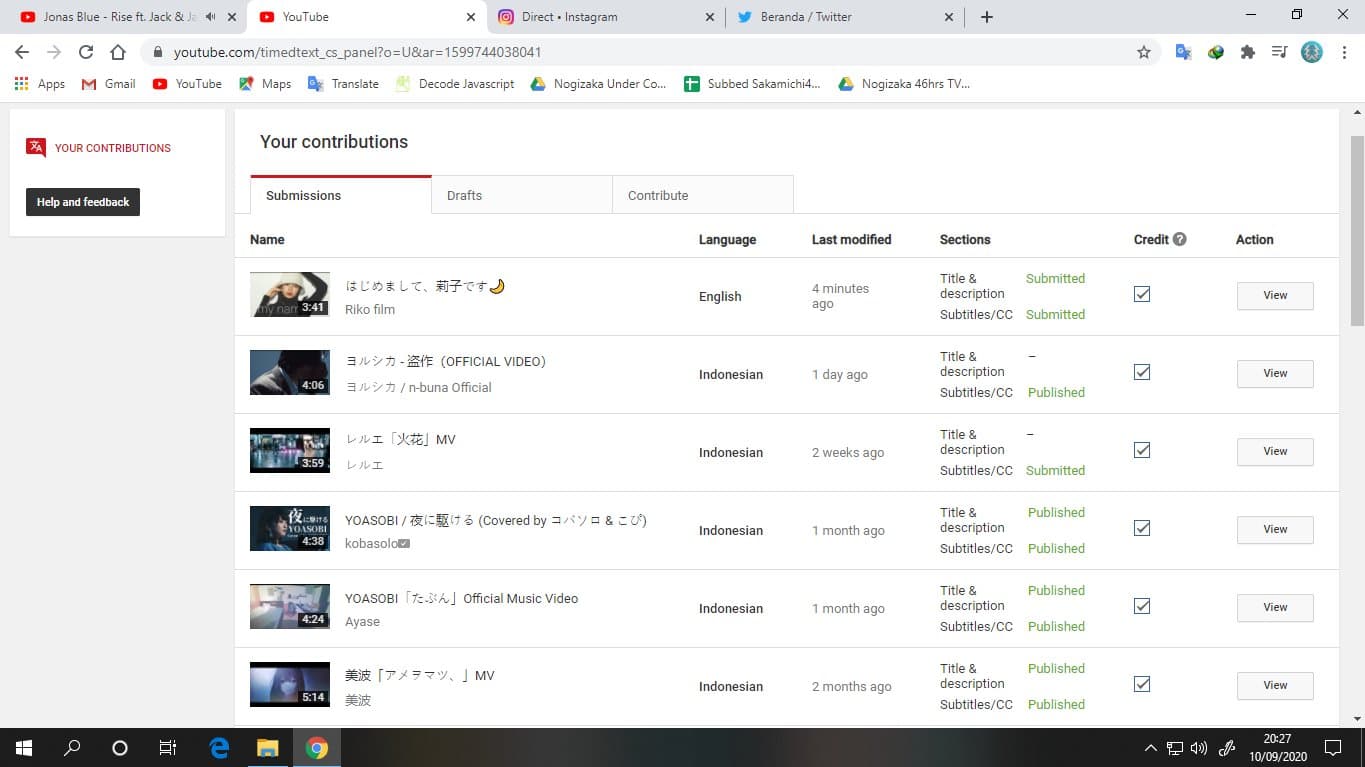Click the Credit help question mark icon

tap(1180, 240)
